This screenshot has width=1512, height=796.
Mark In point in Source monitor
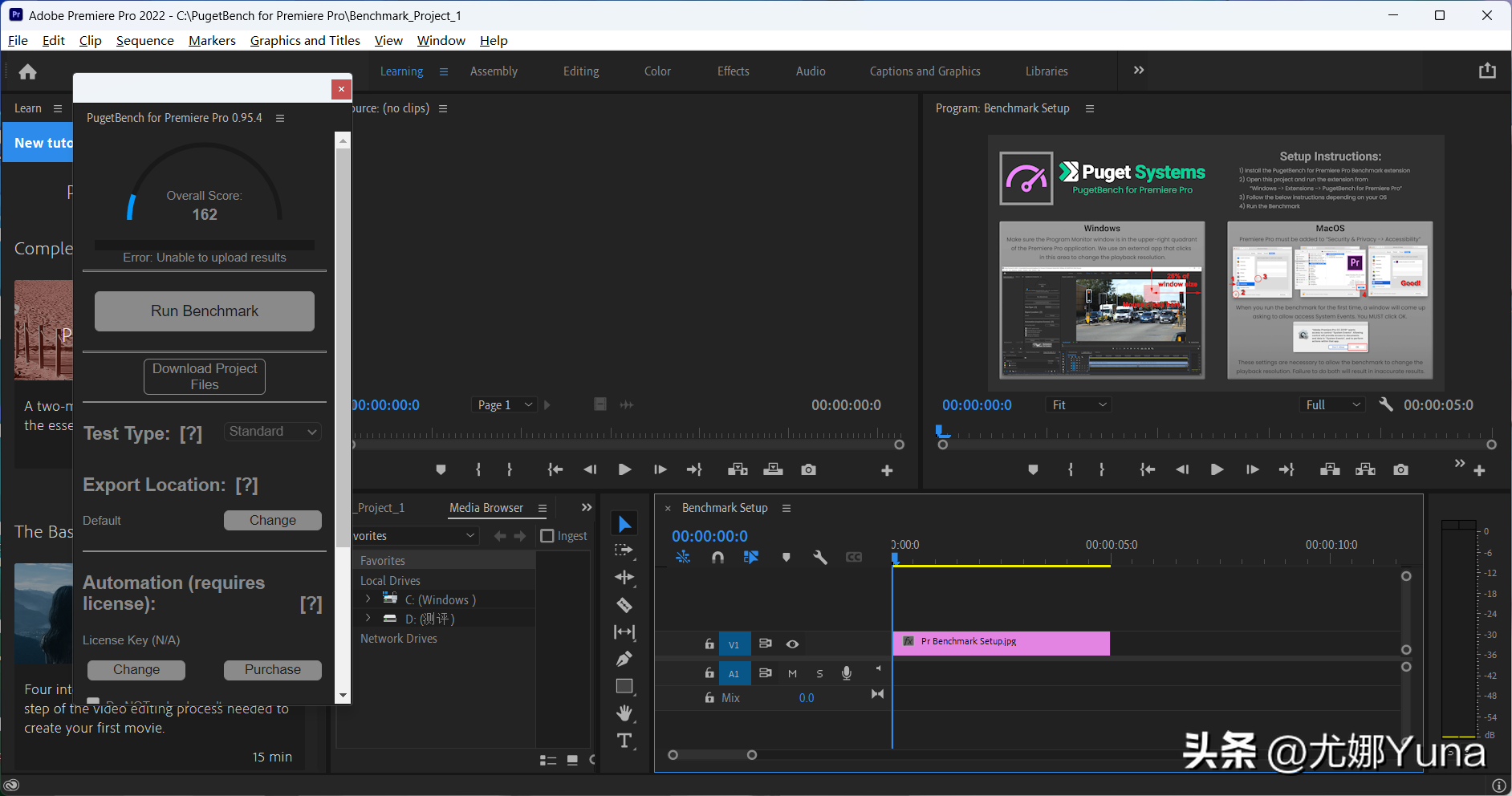[x=478, y=469]
